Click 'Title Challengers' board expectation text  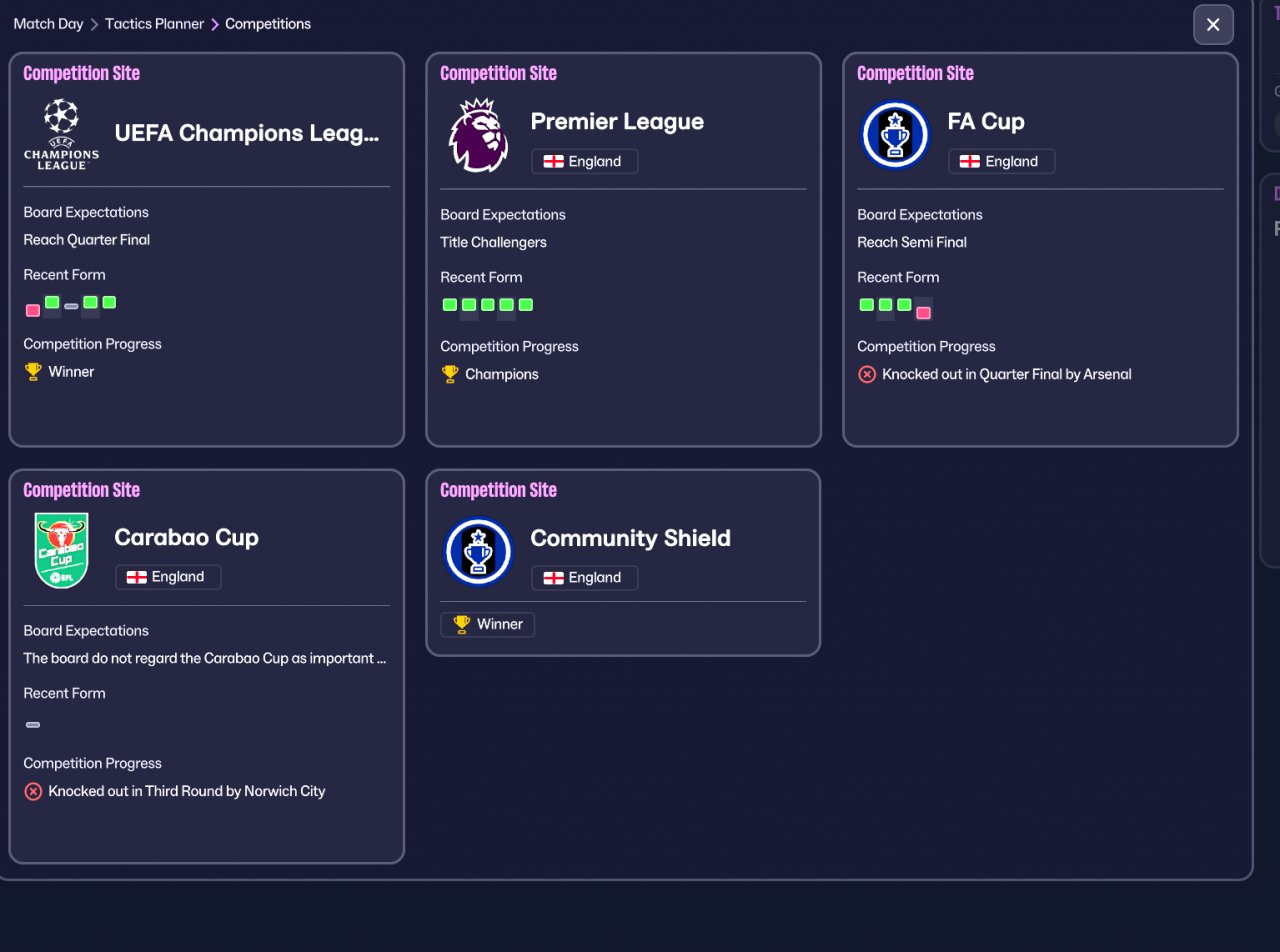click(x=493, y=242)
